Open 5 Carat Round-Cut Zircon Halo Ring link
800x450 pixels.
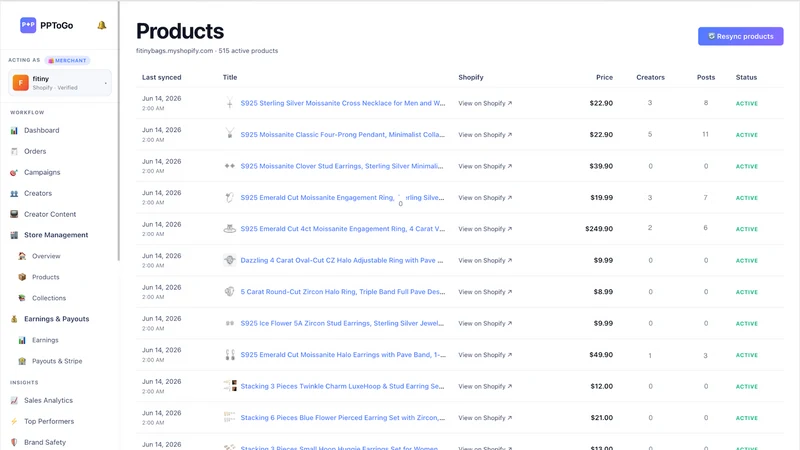click(x=342, y=292)
